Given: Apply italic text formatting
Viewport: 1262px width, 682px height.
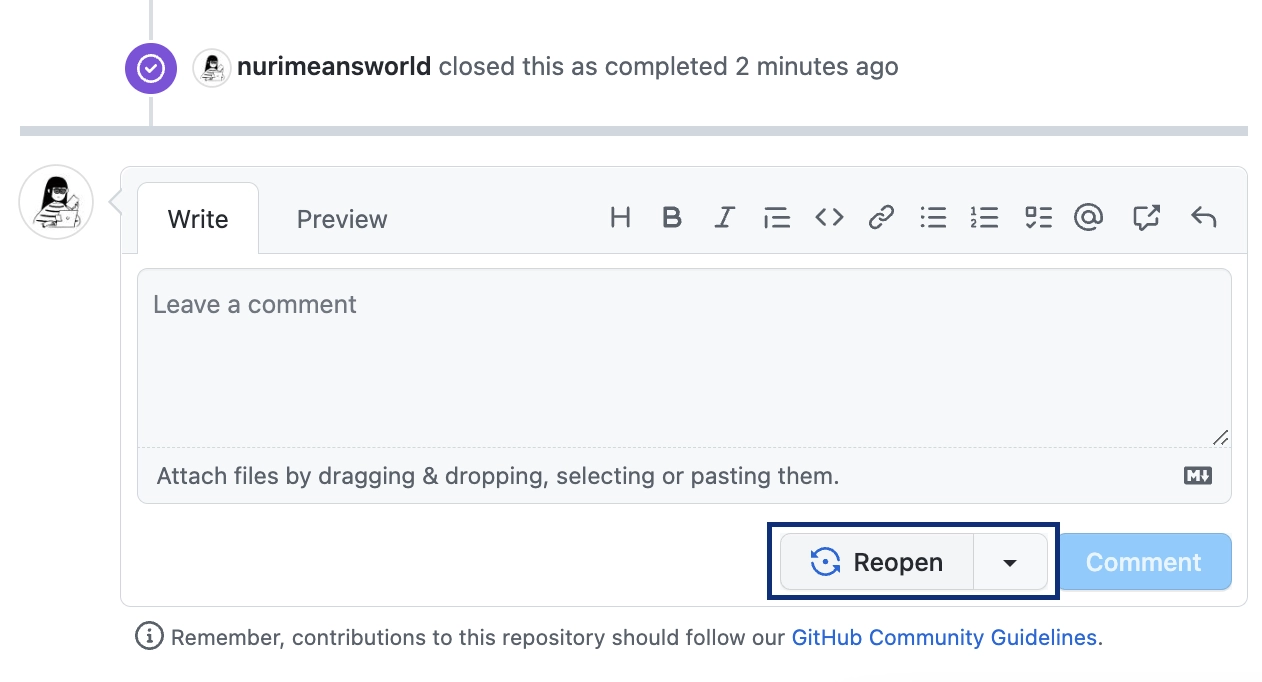Looking at the screenshot, I should pos(725,217).
